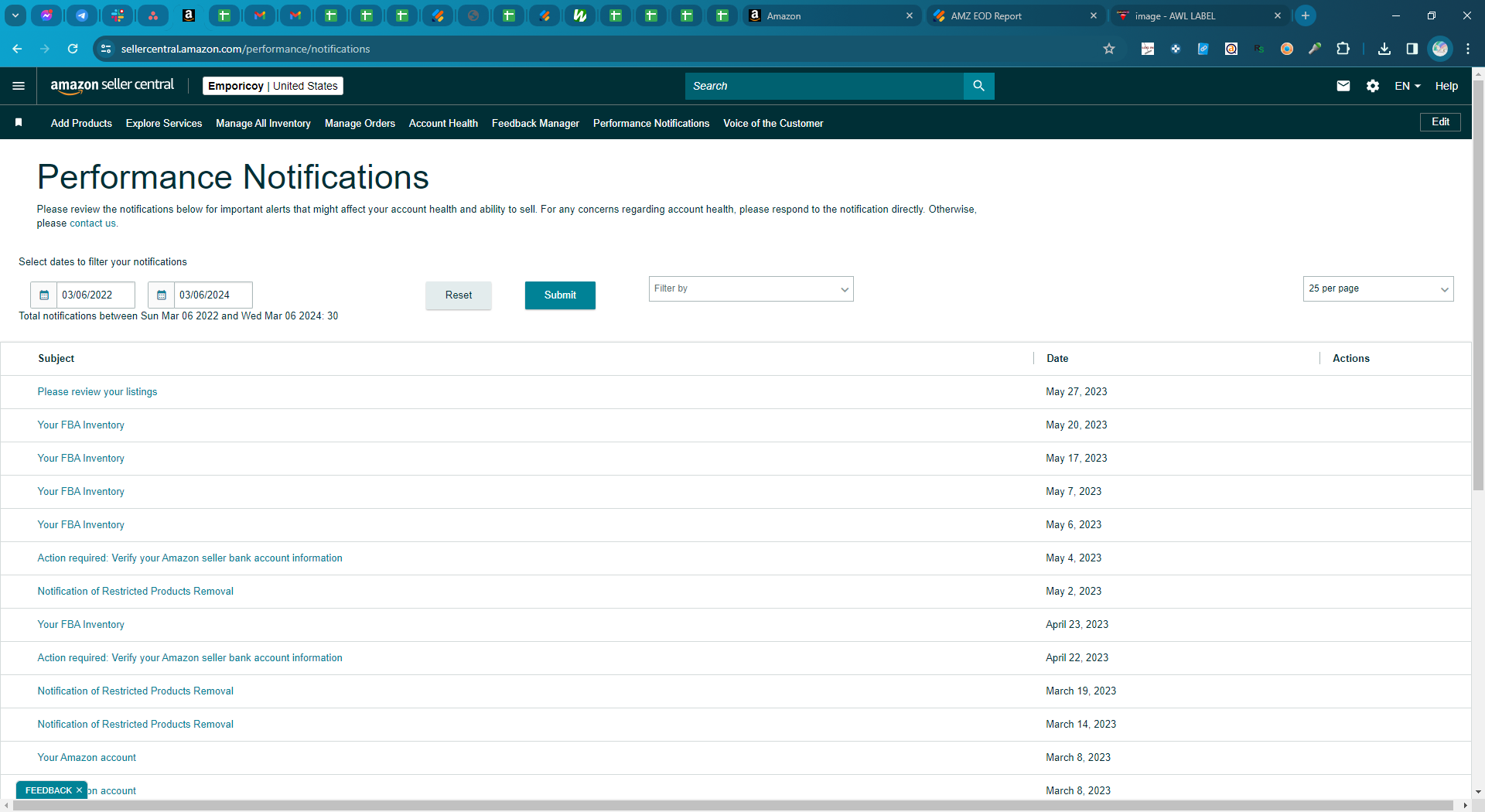Open the Chrome downloads icon
This screenshot has width=1485, height=812.
coord(1384,49)
